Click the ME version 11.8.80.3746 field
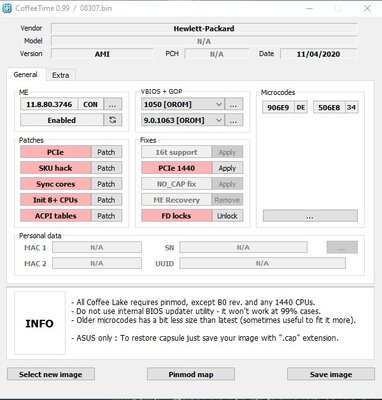This screenshot has width=382, height=400. 49,104
